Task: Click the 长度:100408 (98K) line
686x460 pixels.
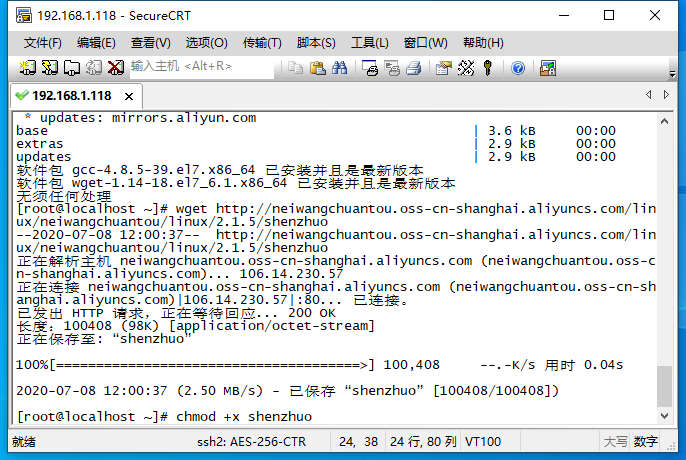Action: (196, 326)
